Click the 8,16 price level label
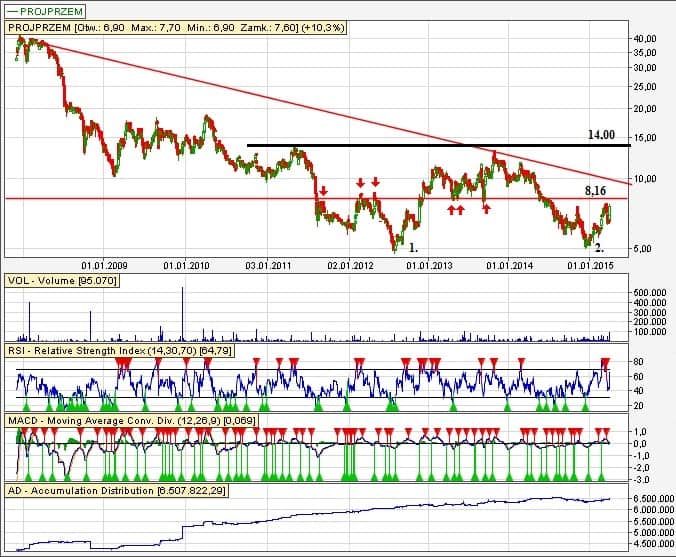The height and width of the screenshot is (557, 676). 597,188
